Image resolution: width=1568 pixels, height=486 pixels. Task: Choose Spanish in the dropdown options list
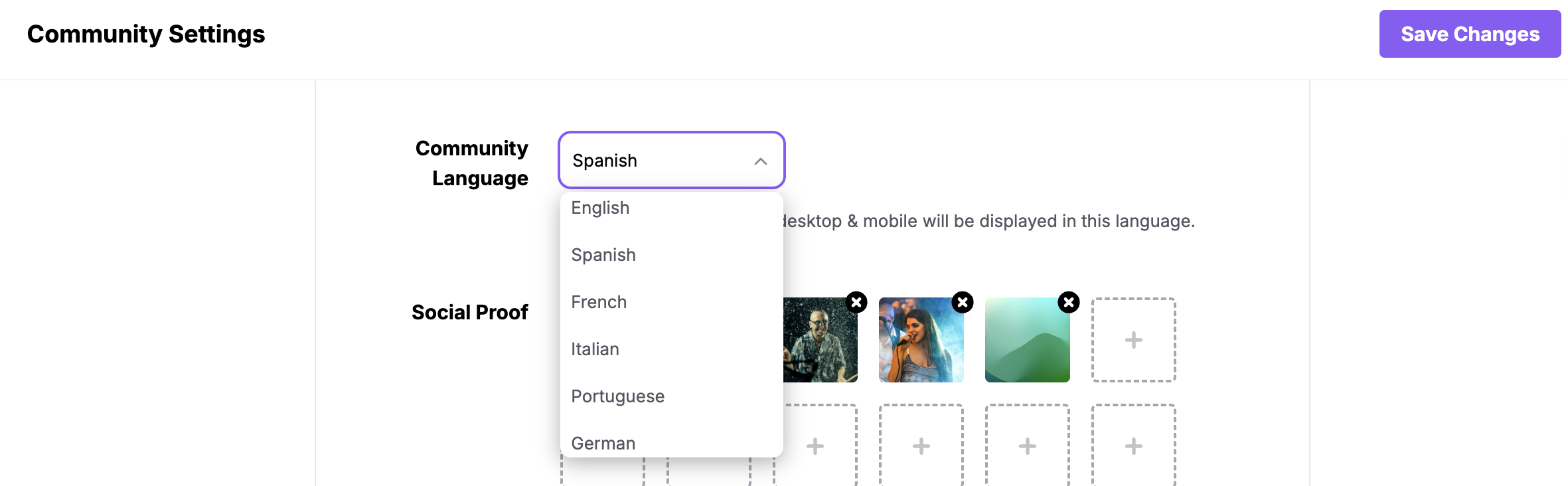pyautogui.click(x=603, y=255)
